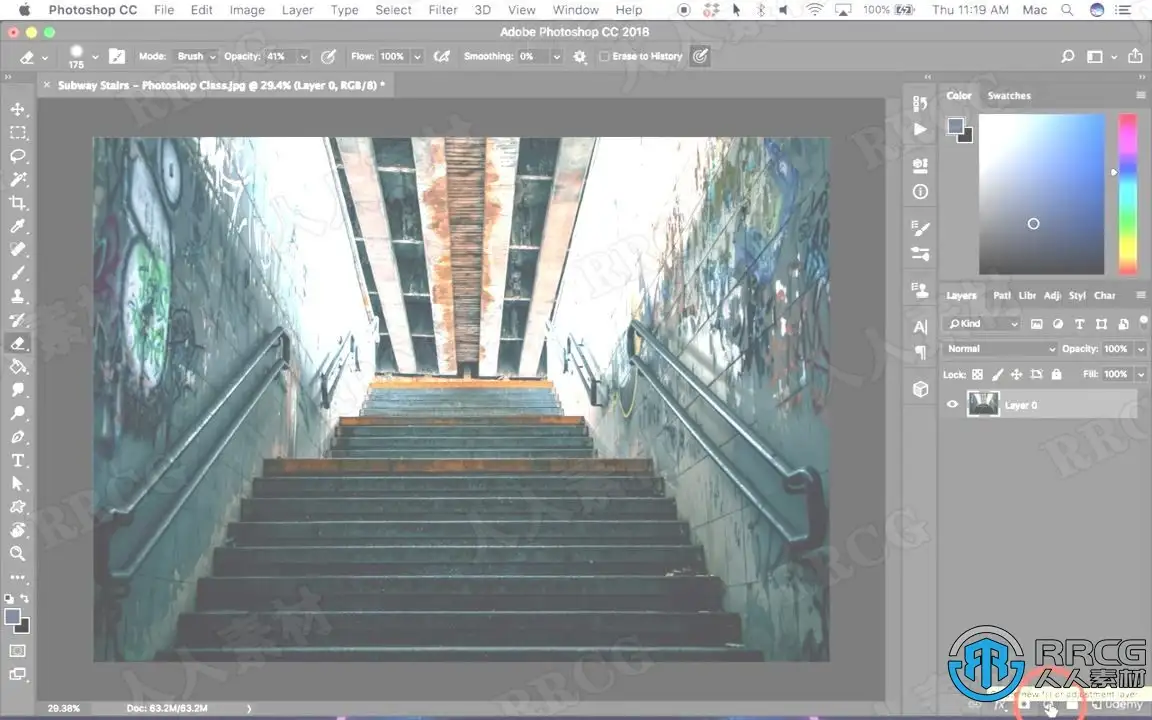Image resolution: width=1152 pixels, height=720 pixels.
Task: Select the Custom Shape tool
Action: [x=18, y=507]
